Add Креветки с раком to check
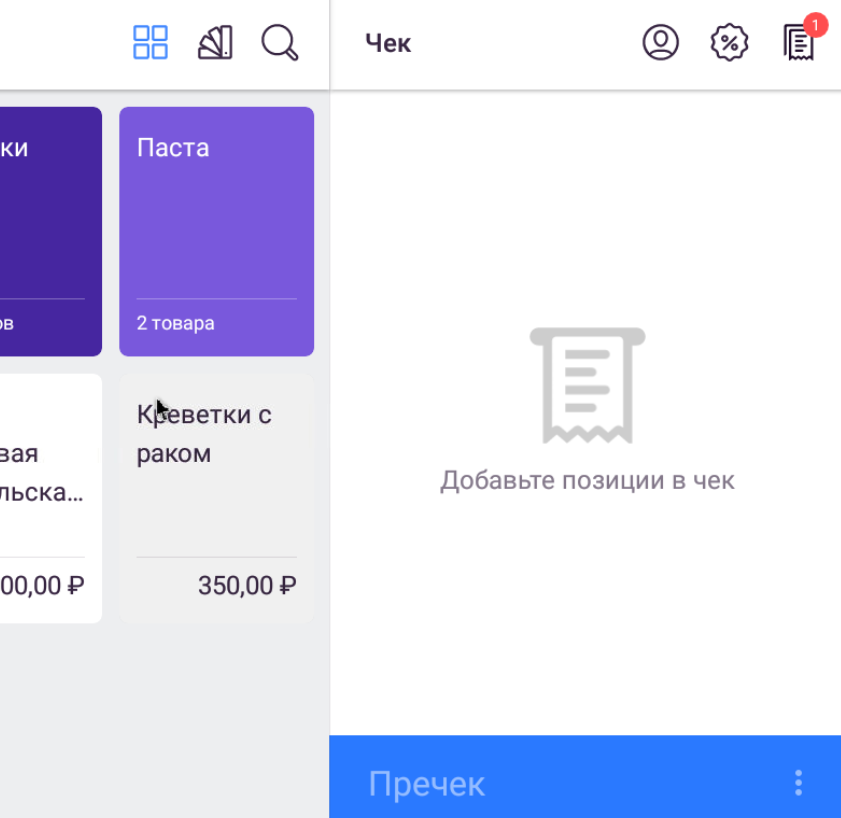841x818 pixels. click(216, 498)
